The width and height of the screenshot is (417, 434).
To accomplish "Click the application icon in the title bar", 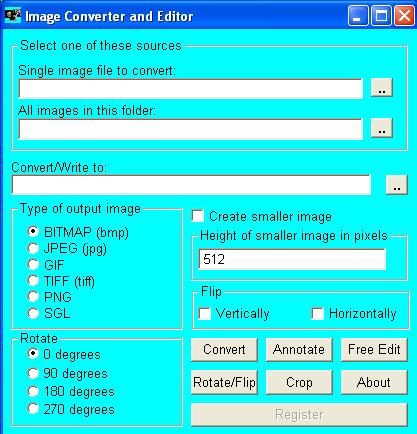I will point(13,16).
